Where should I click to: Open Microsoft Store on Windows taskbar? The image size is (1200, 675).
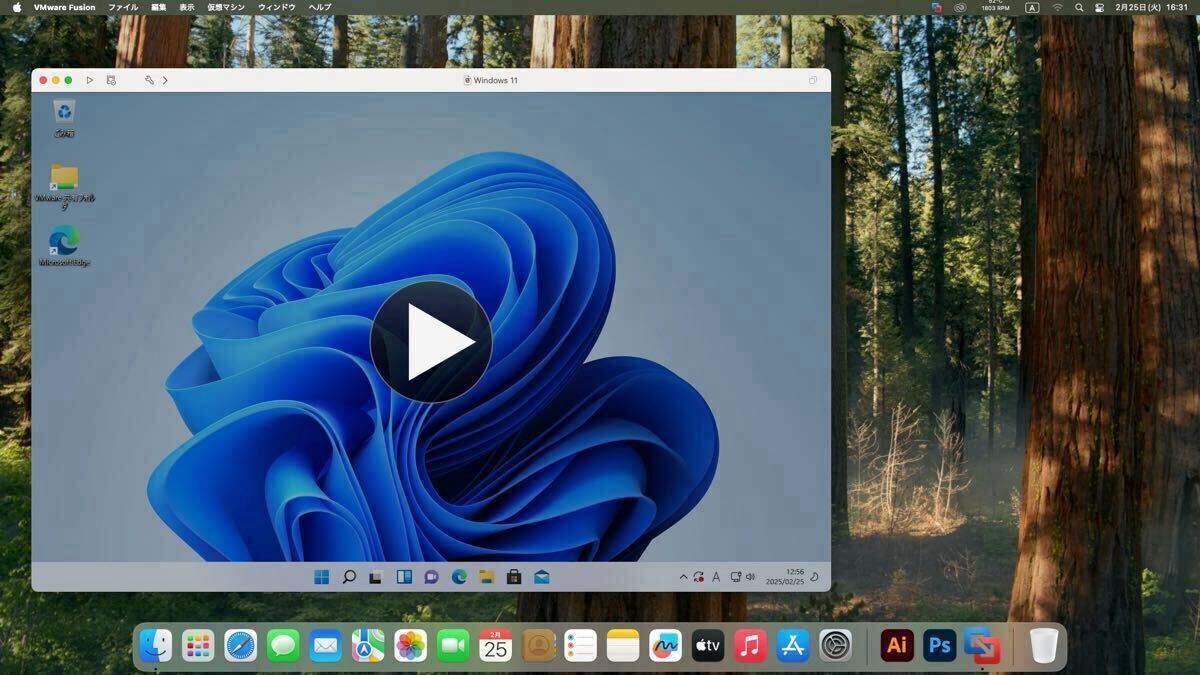point(514,577)
